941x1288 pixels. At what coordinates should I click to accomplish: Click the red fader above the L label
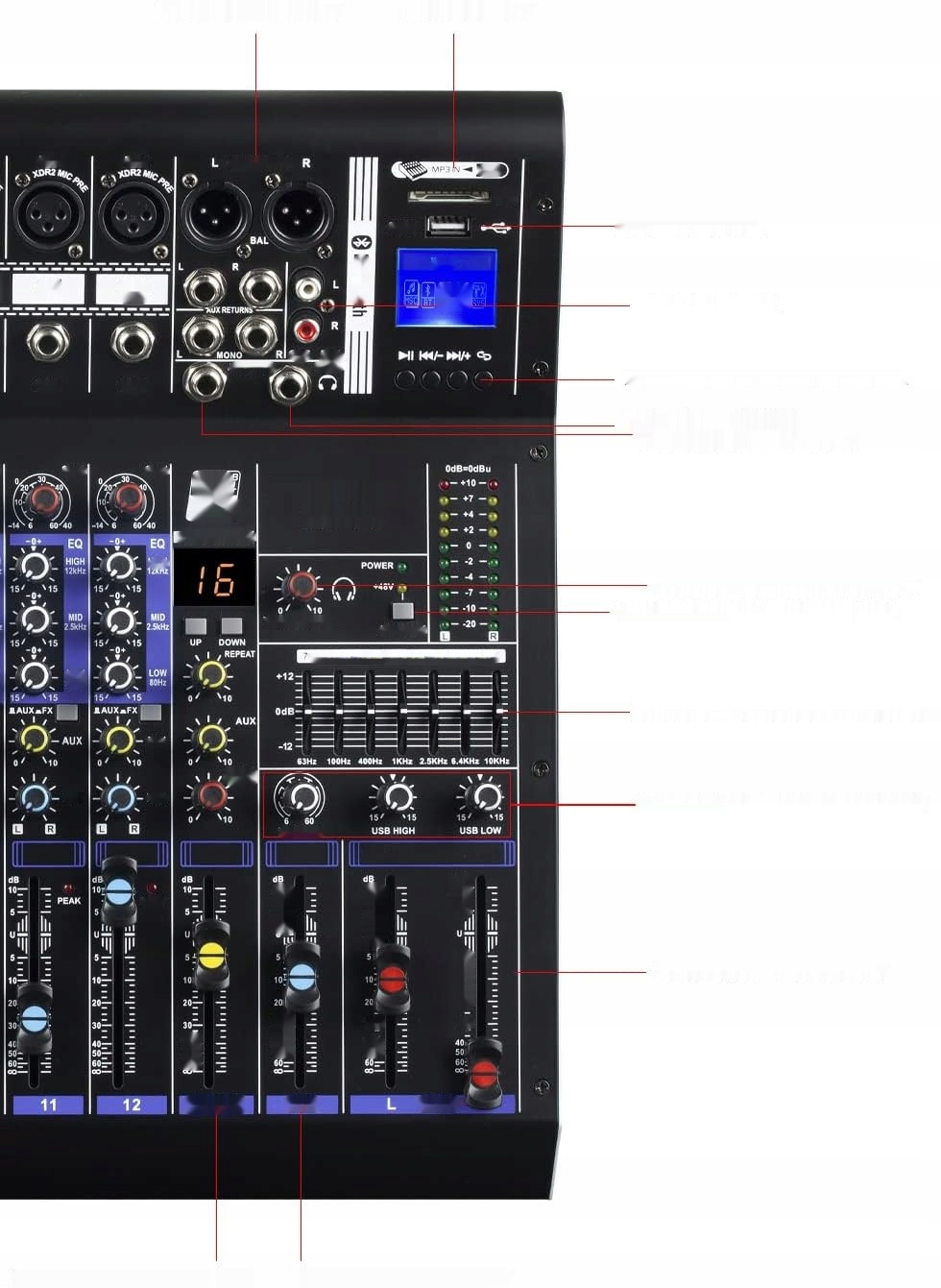[x=392, y=980]
